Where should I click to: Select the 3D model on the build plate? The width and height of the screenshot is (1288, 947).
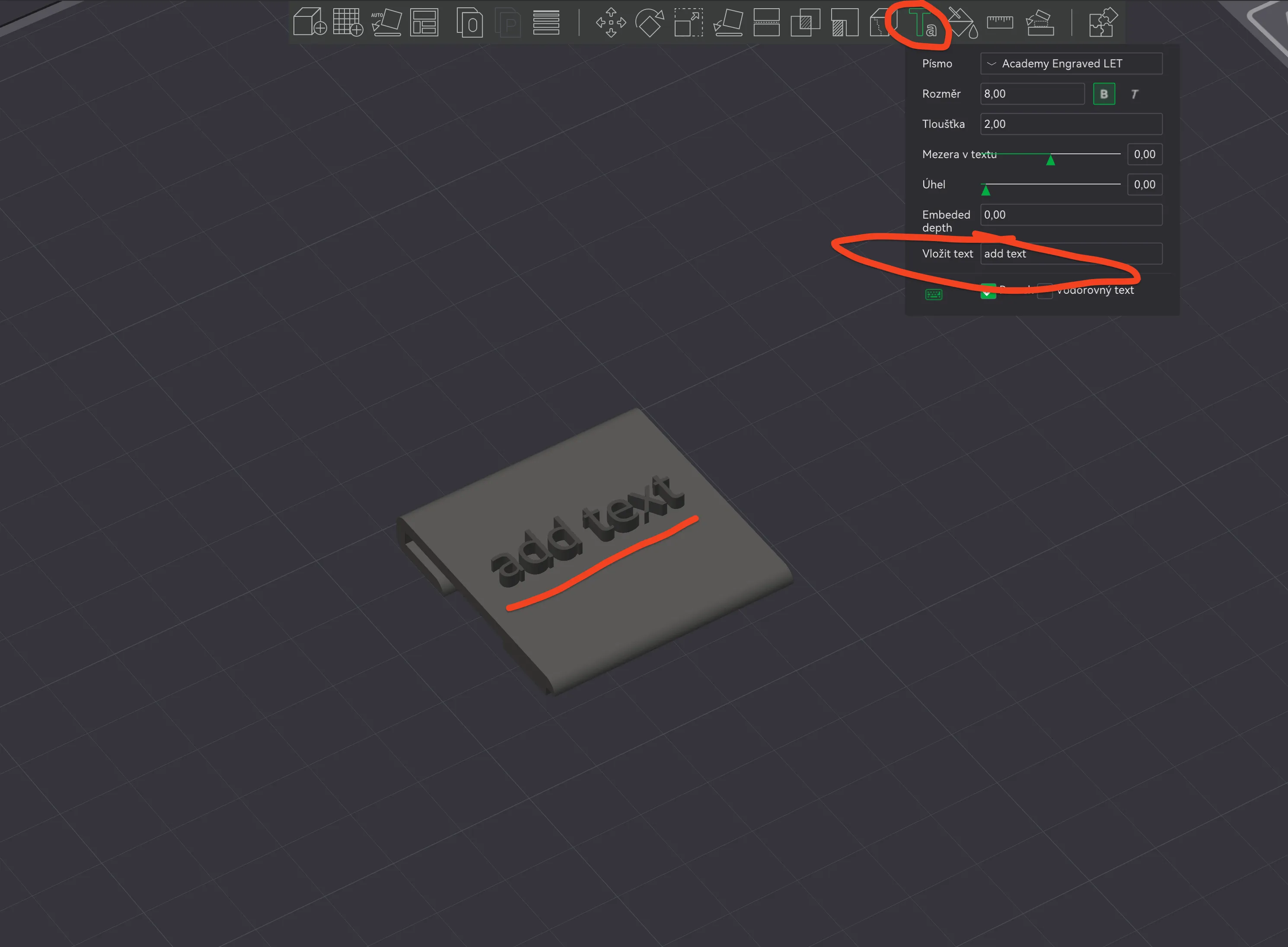pos(595,551)
